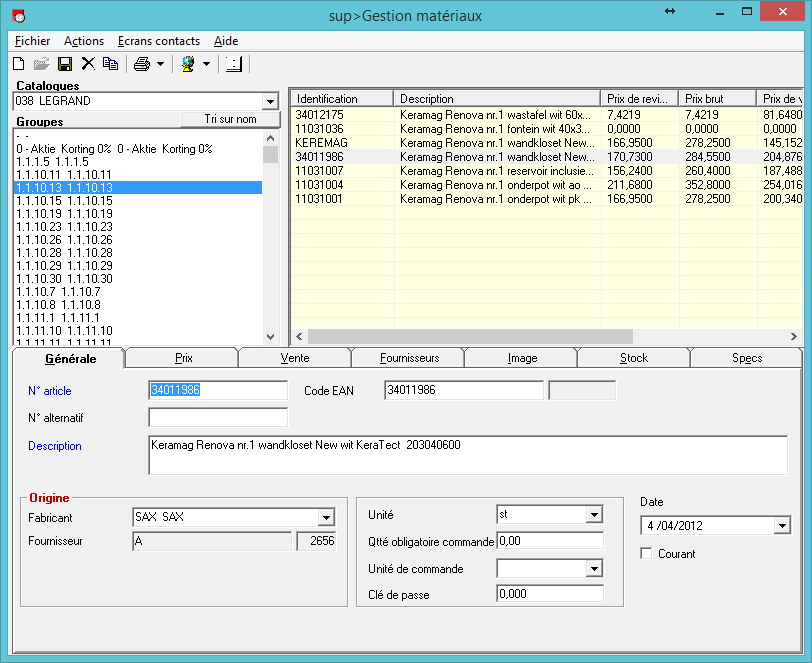Sort by Prix brut column header
Image resolution: width=812 pixels, height=663 pixels.
click(718, 98)
